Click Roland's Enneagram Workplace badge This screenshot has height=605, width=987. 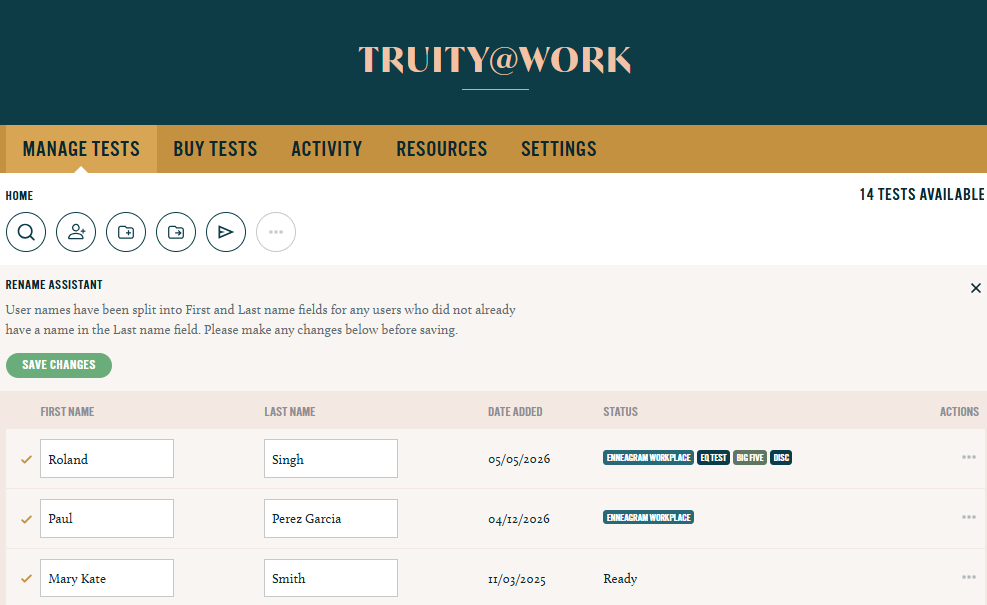(648, 458)
